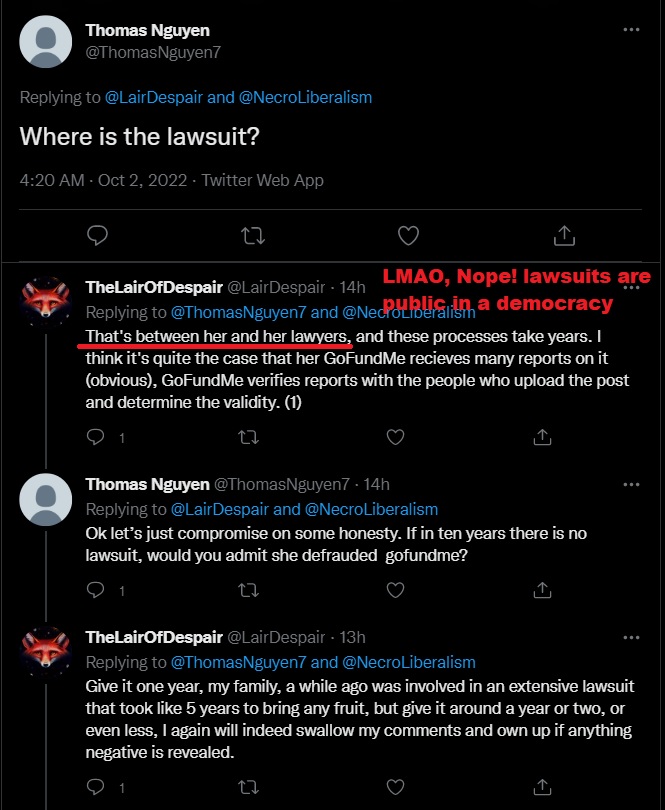Image resolution: width=665 pixels, height=810 pixels.
Task: Open Thomas Nguyen's profile name at top
Action: pyautogui.click(x=147, y=30)
